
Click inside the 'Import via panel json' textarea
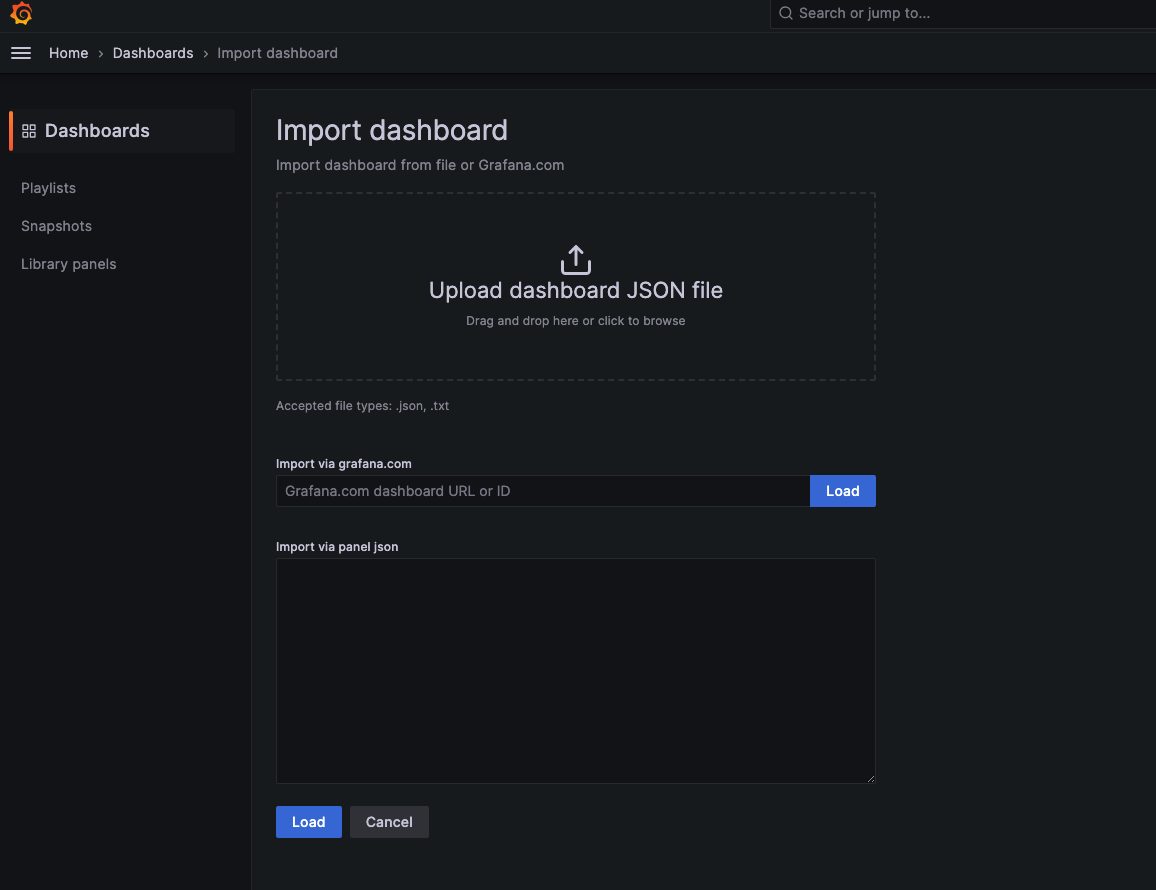click(x=575, y=670)
